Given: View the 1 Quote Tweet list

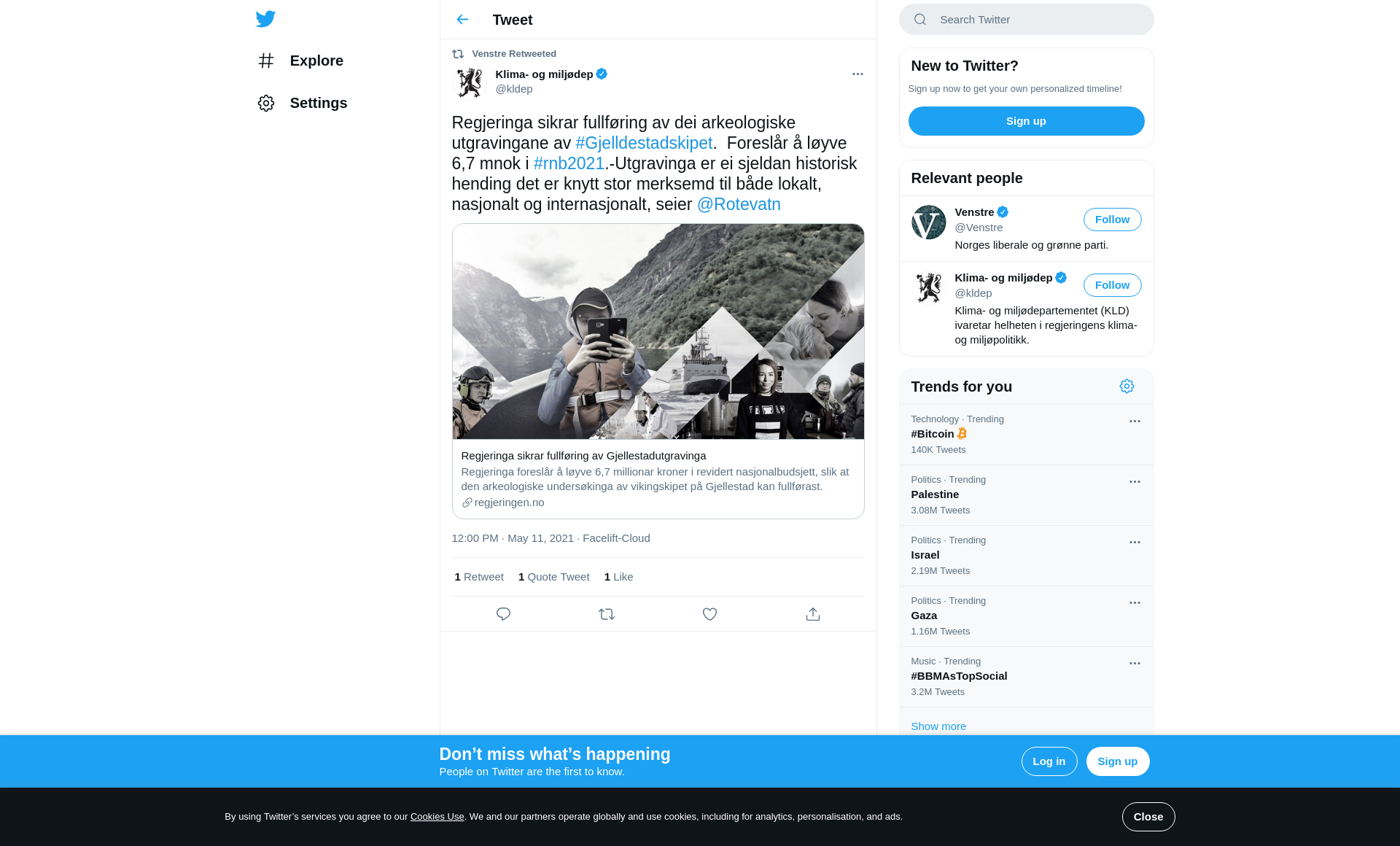Looking at the screenshot, I should [x=553, y=577].
